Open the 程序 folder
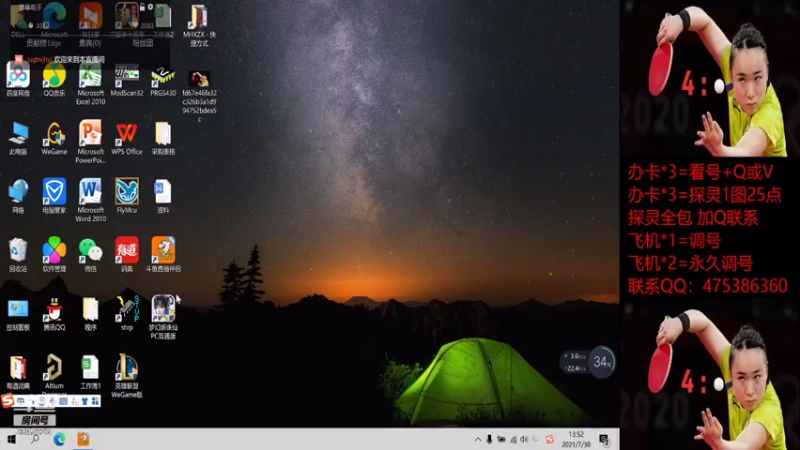This screenshot has height=450, width=800. tap(90, 314)
